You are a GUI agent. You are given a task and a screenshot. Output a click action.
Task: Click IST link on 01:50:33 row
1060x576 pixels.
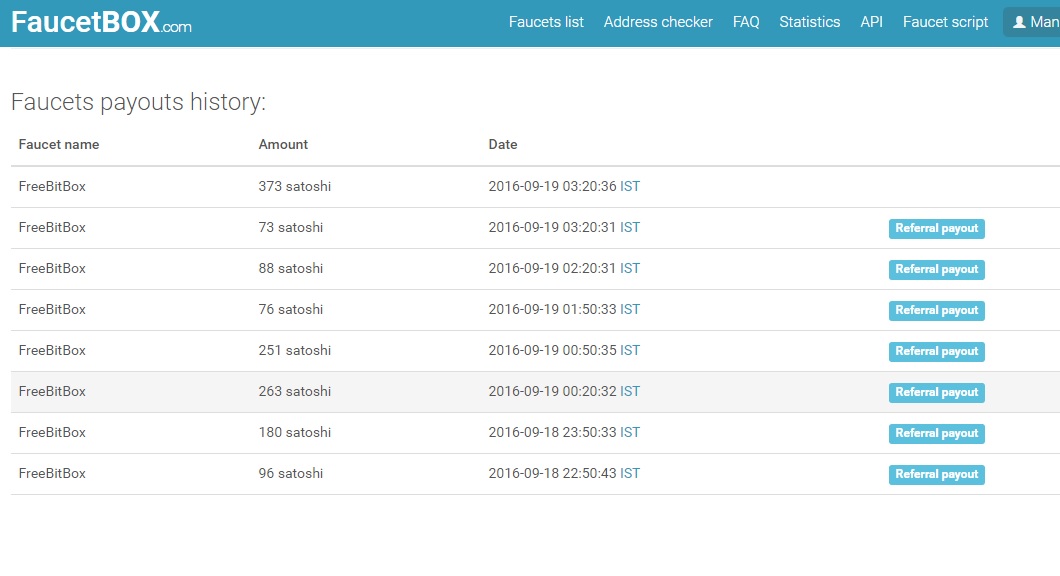[630, 310]
